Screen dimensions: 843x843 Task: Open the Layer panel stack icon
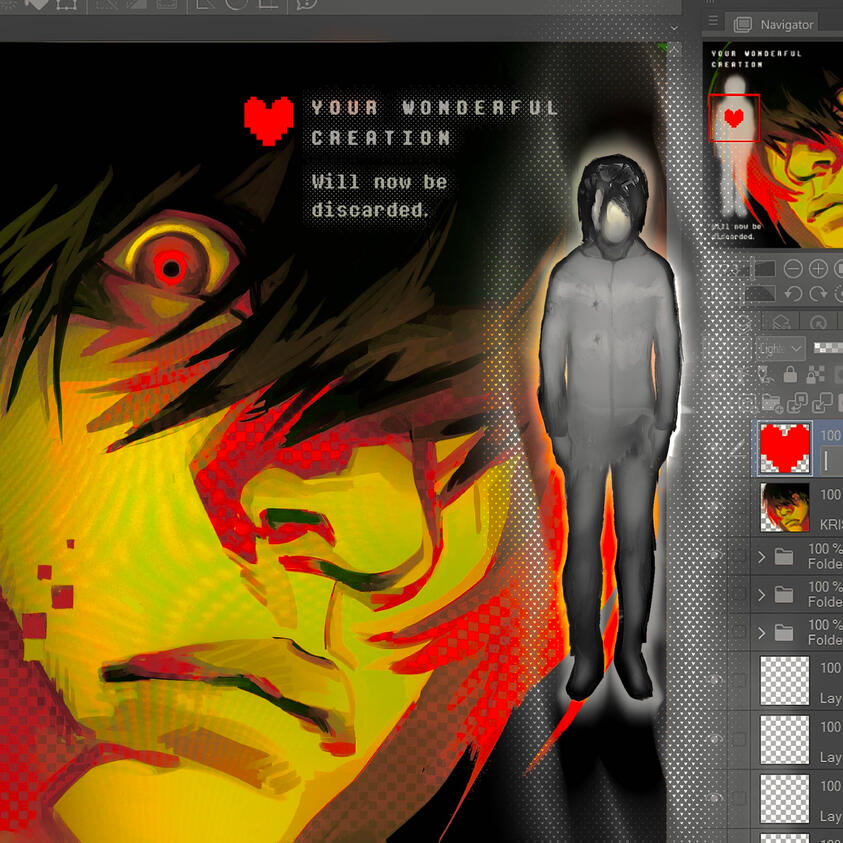point(783,322)
